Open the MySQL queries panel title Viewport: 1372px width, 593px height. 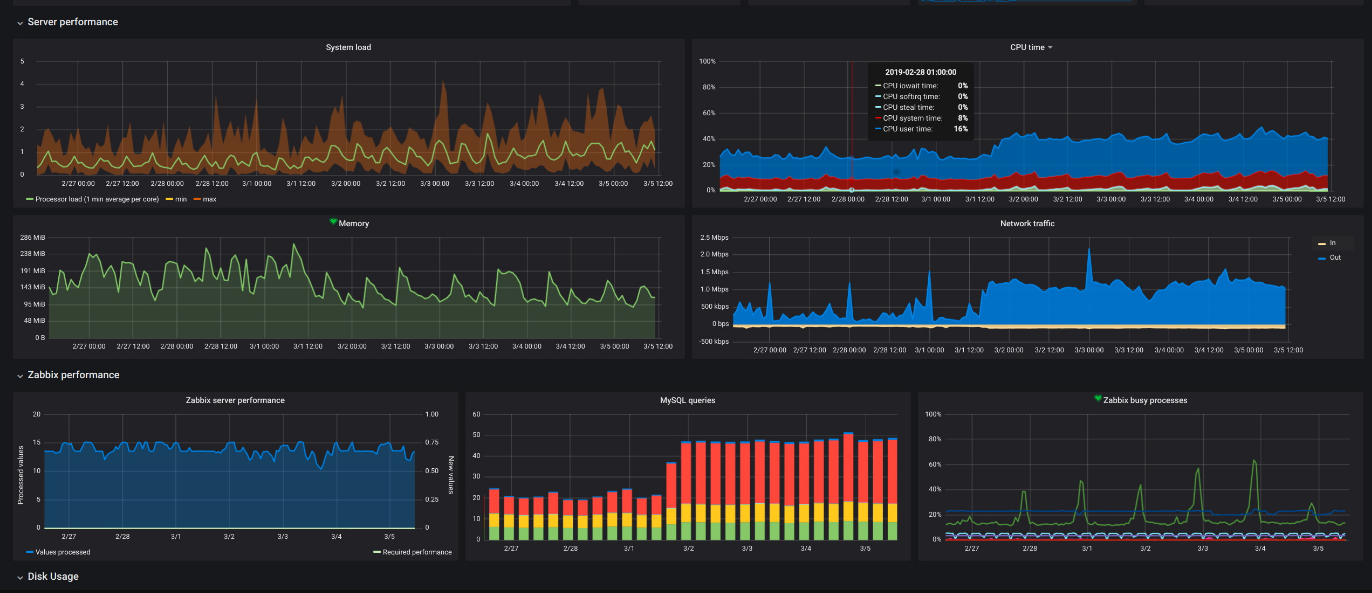(688, 400)
